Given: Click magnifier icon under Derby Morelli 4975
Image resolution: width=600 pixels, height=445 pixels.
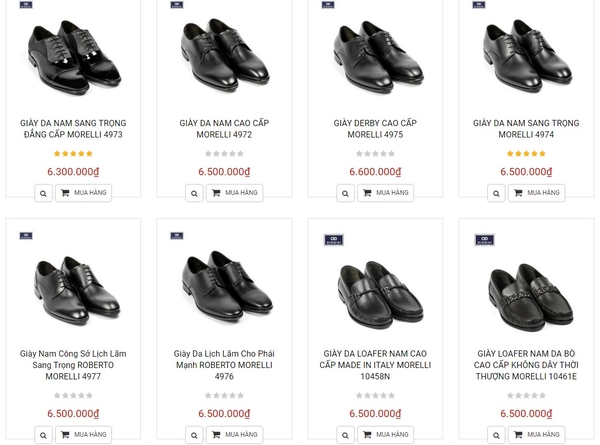Looking at the screenshot, I should pos(345,193).
